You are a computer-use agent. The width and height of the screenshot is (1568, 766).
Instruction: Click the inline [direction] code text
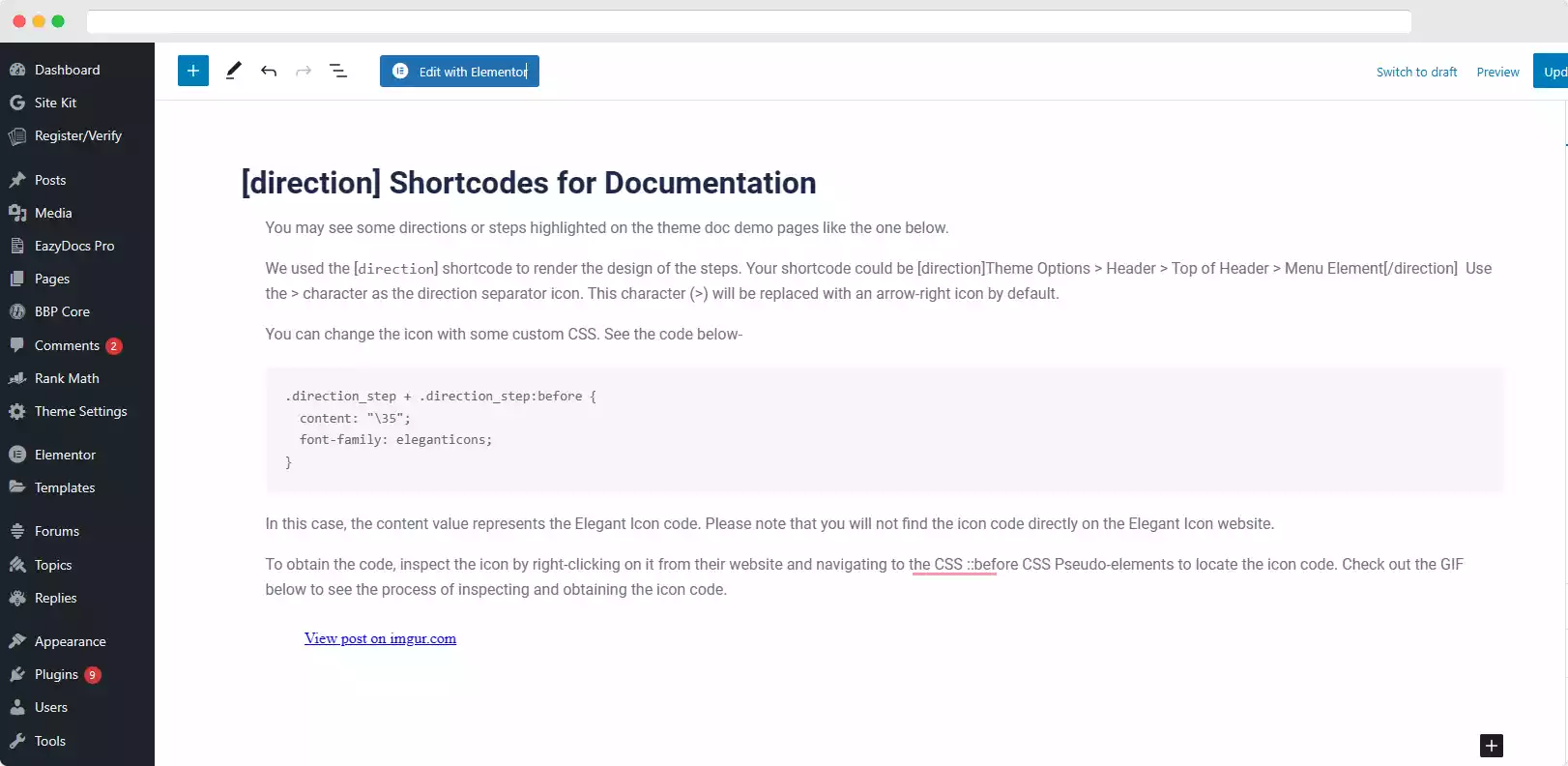(396, 269)
